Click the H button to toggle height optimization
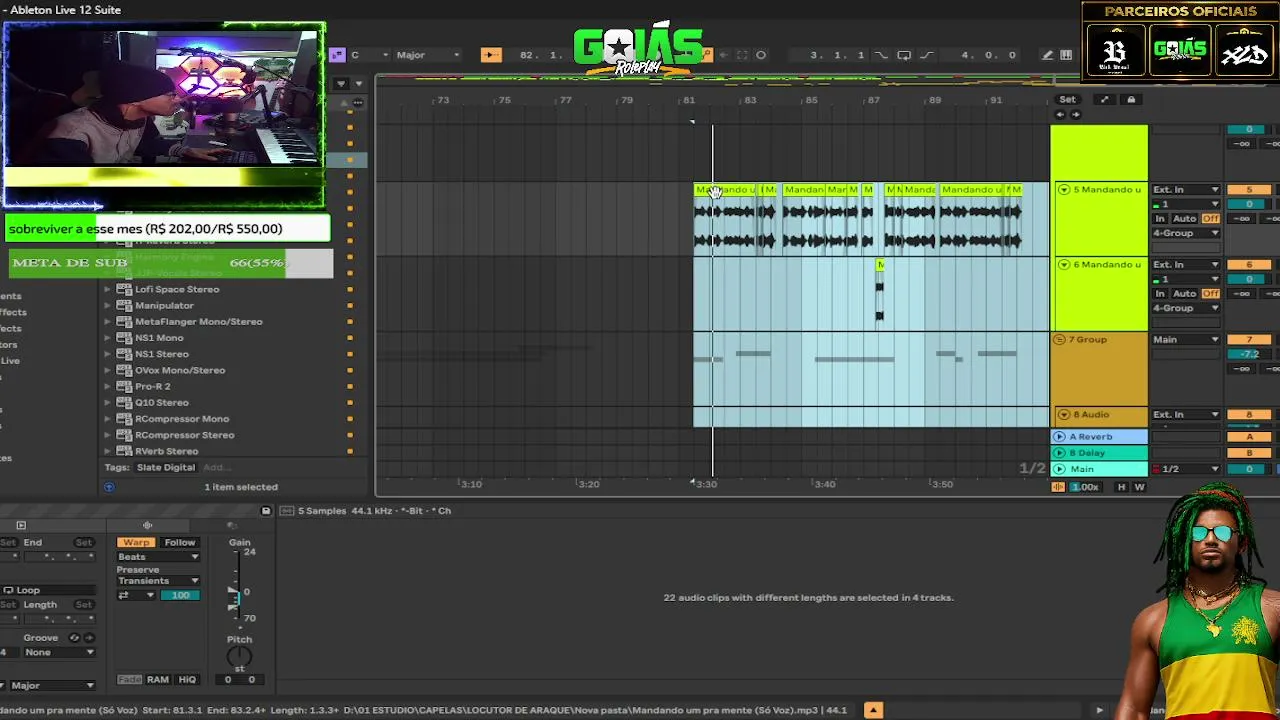This screenshot has width=1280, height=720. click(x=1121, y=487)
